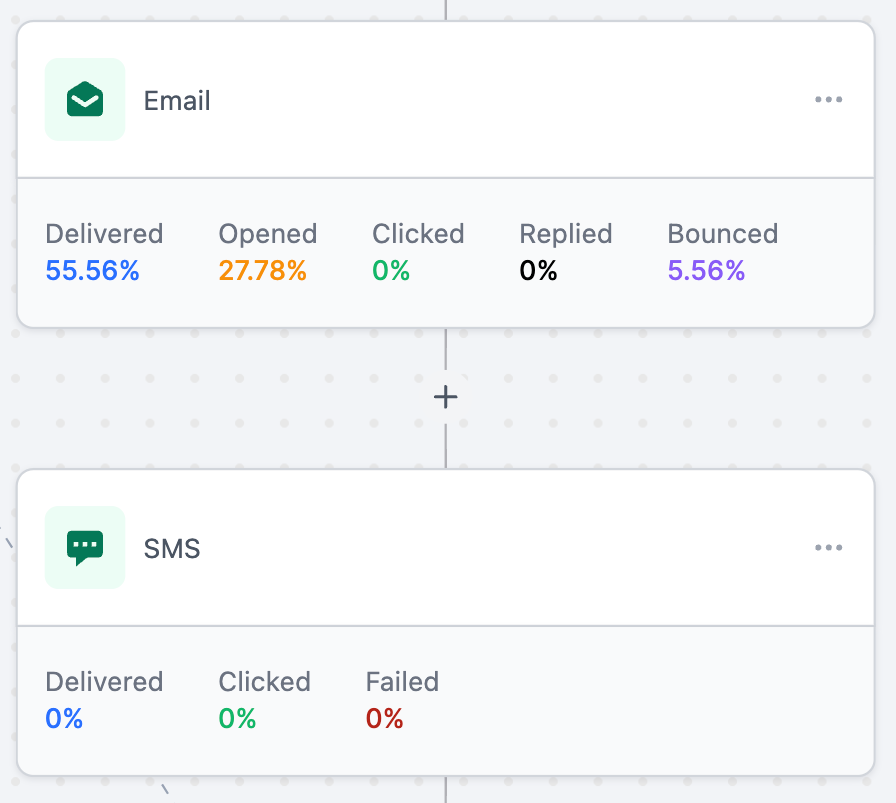Click the Replied 0% metric
896x803 pixels.
(539, 270)
